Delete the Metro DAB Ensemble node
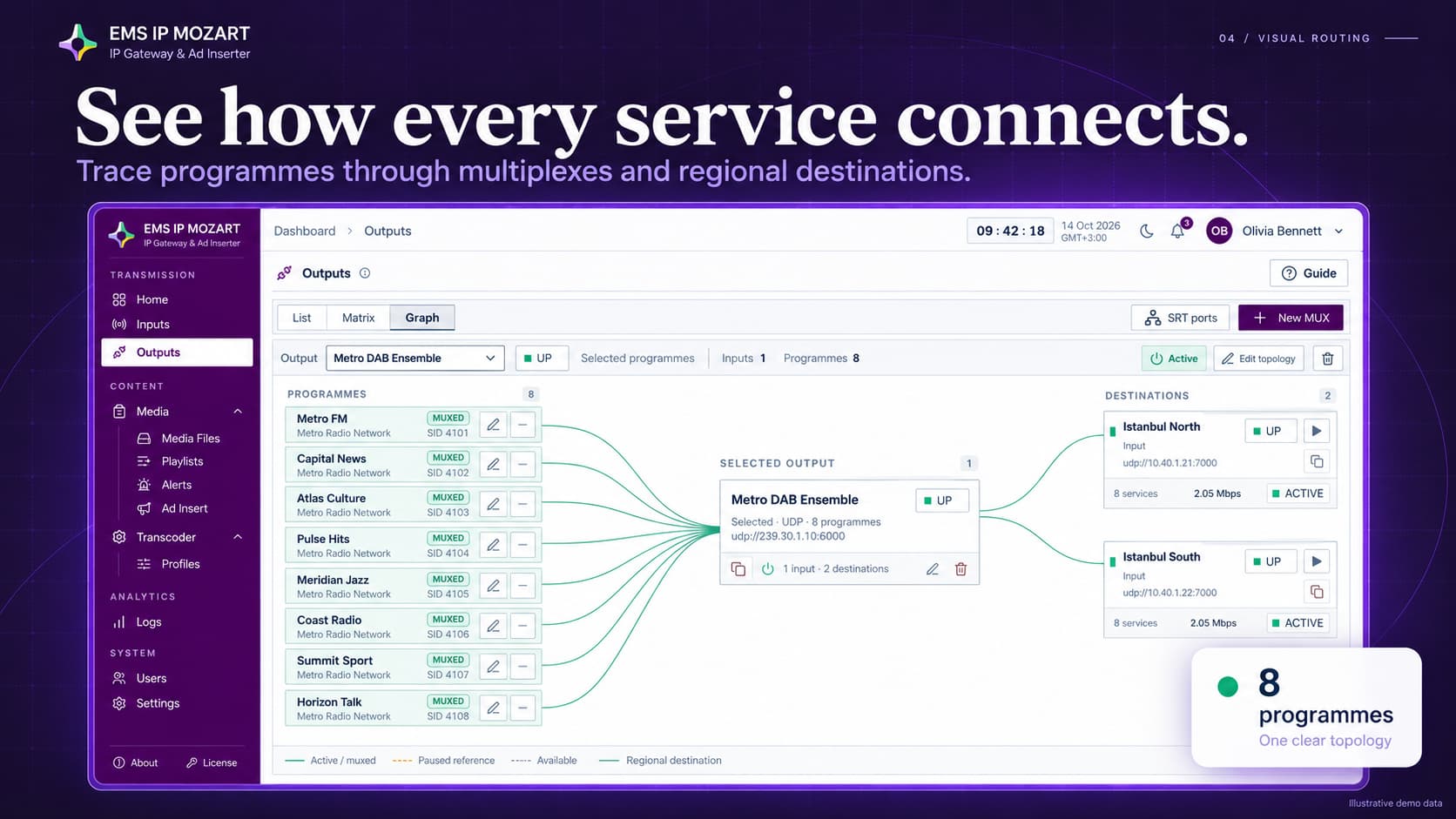Image resolution: width=1456 pixels, height=819 pixels. pos(961,569)
